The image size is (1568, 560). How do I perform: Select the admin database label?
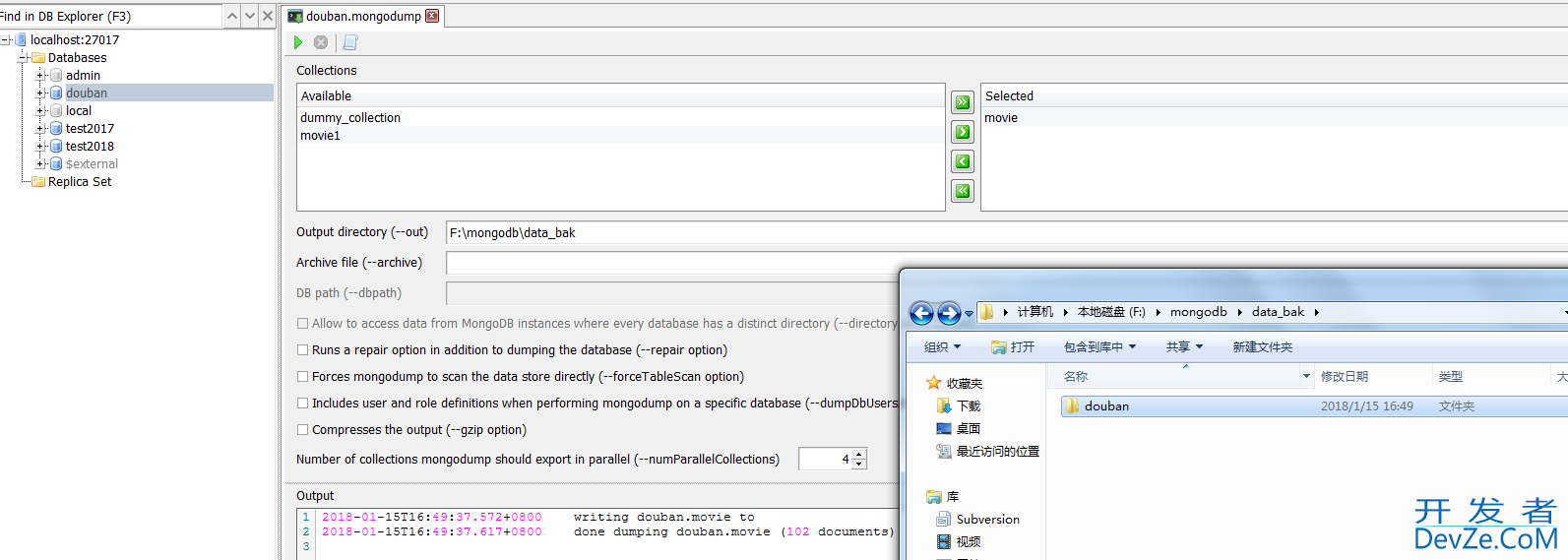point(83,75)
